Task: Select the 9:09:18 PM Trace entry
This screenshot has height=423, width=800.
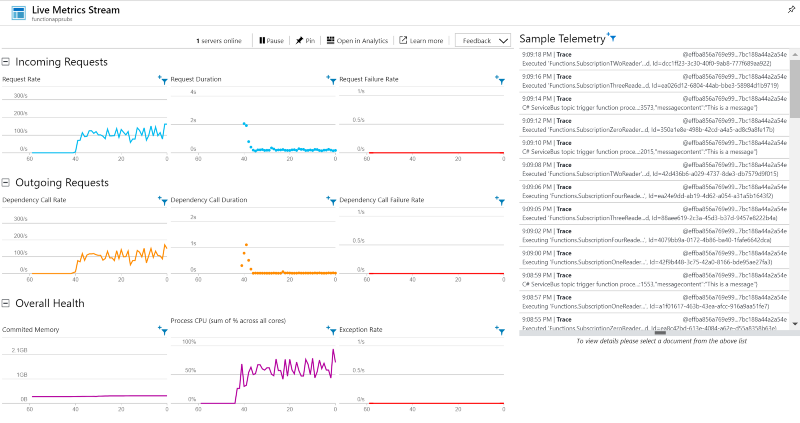Action: pos(654,59)
